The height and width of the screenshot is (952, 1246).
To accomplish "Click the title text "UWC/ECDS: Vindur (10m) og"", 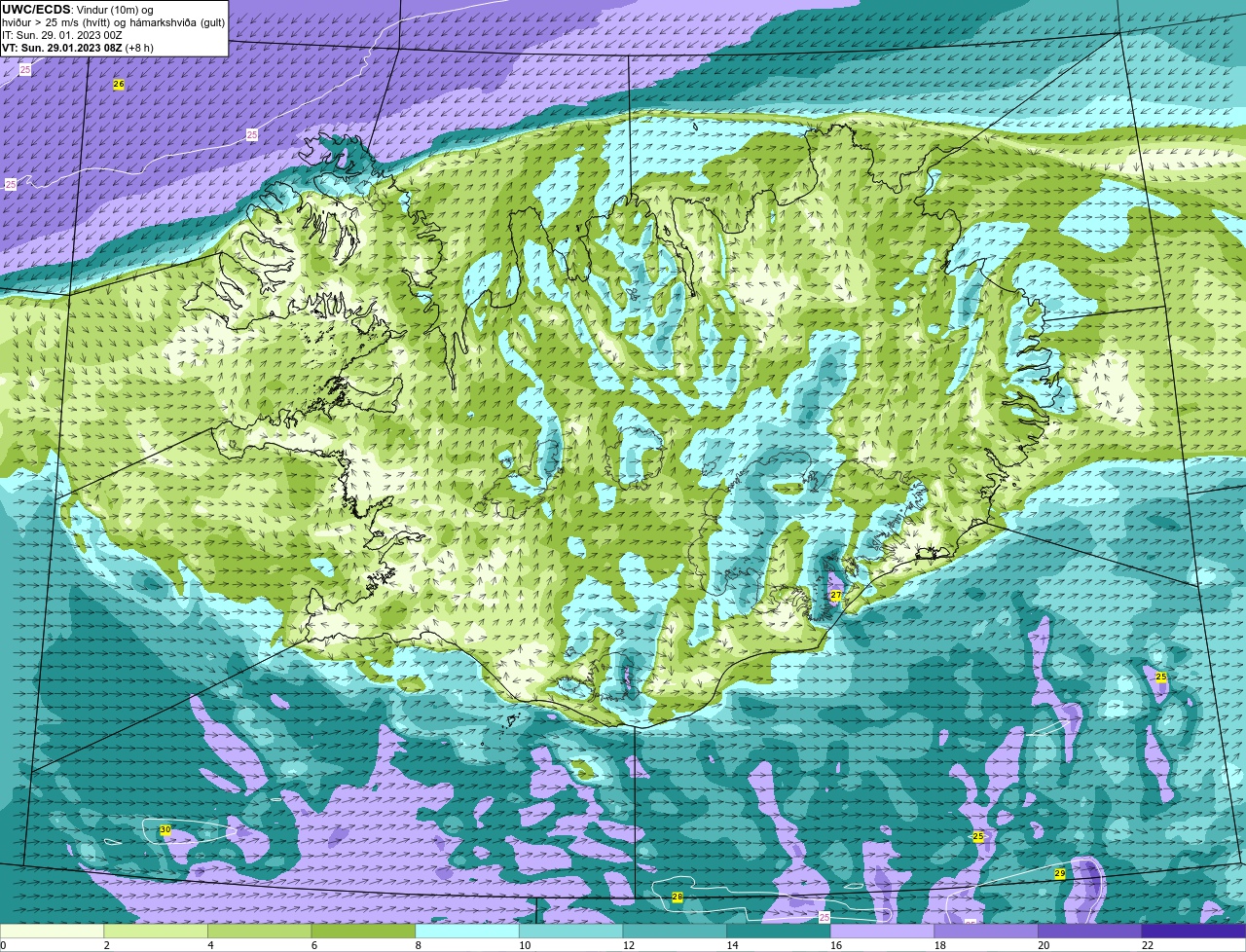I will point(78,10).
